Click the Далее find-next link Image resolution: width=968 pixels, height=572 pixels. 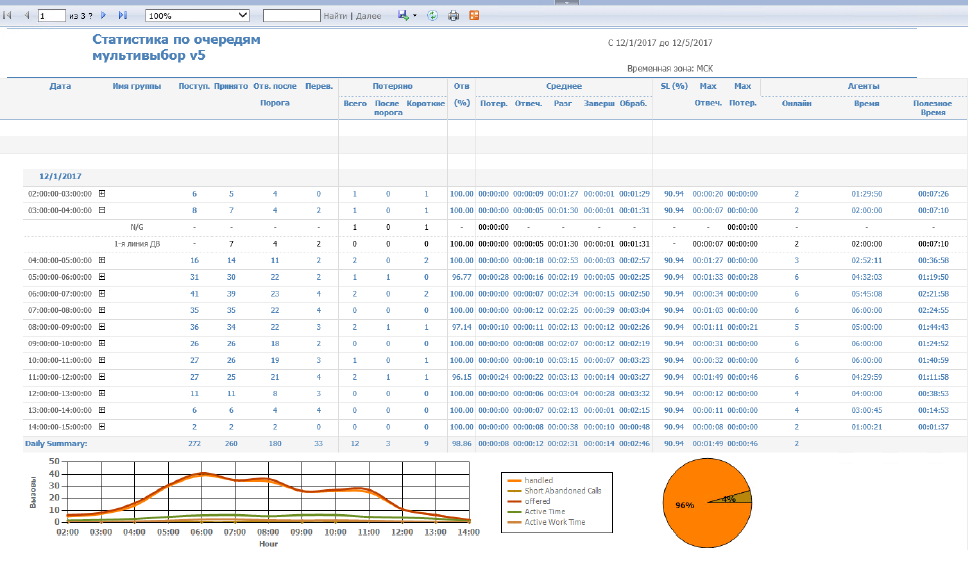pos(369,15)
